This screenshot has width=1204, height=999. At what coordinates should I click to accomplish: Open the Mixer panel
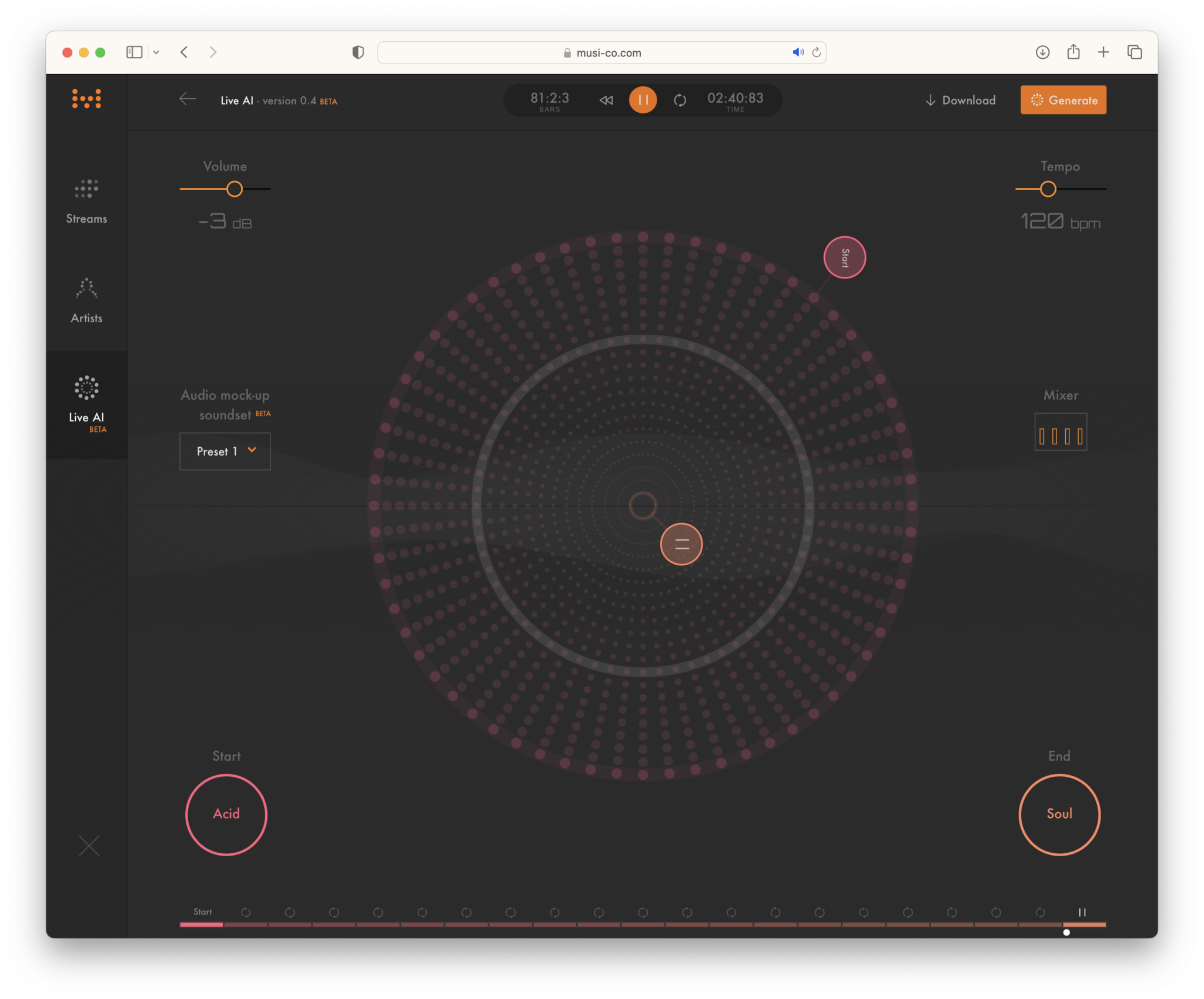click(1061, 432)
